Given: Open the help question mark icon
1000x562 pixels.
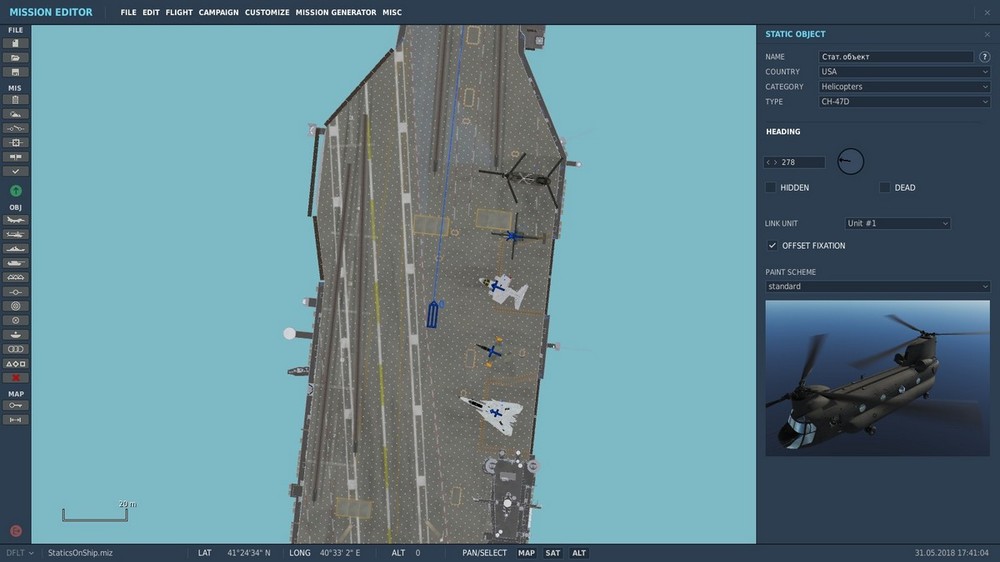Looking at the screenshot, I should click(985, 57).
